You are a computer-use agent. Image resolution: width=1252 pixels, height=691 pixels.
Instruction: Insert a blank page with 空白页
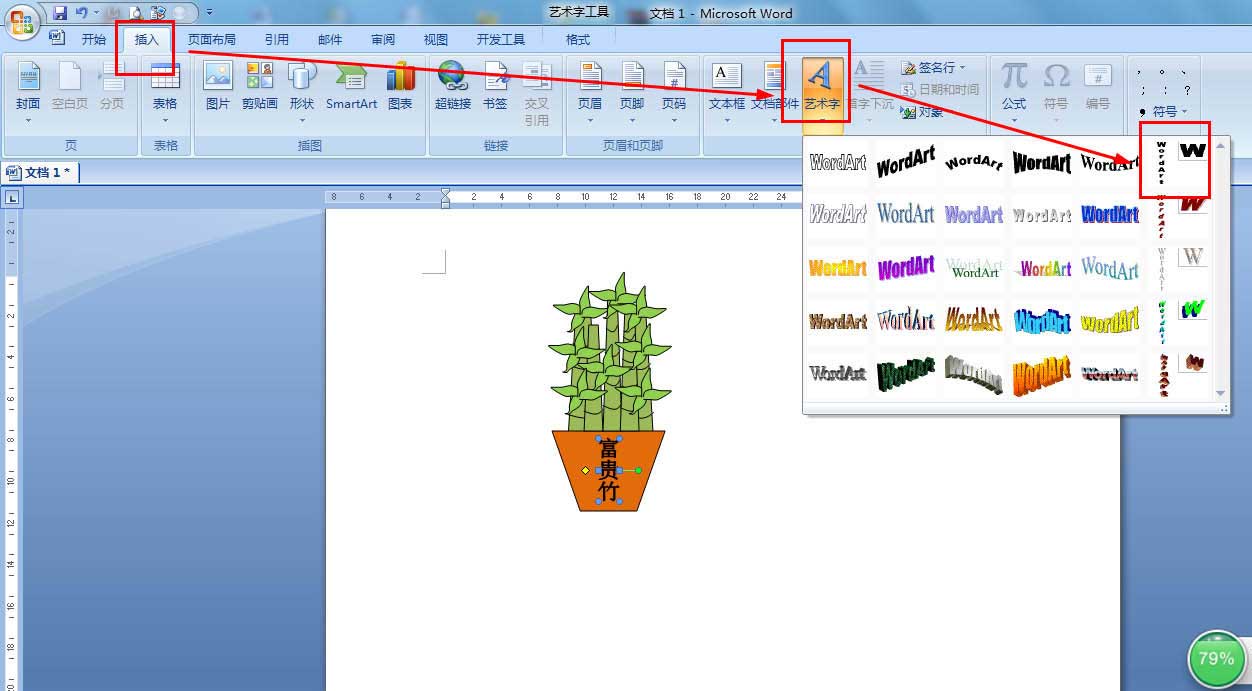pyautogui.click(x=70, y=88)
